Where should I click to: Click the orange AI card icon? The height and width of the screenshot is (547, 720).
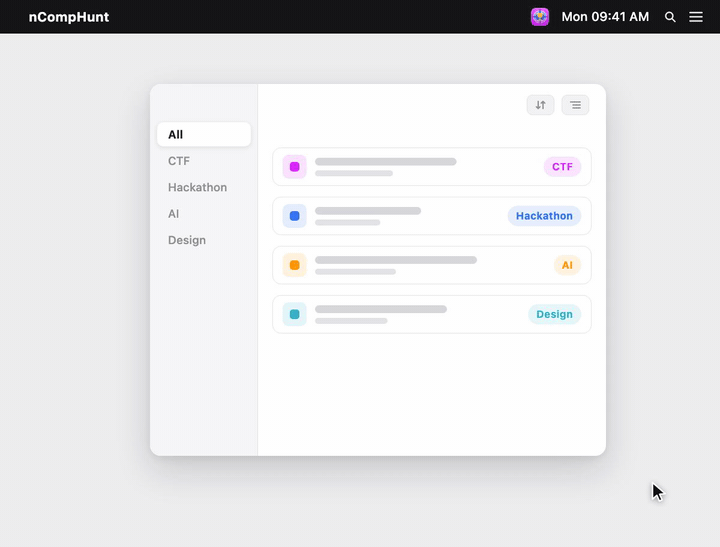point(294,265)
